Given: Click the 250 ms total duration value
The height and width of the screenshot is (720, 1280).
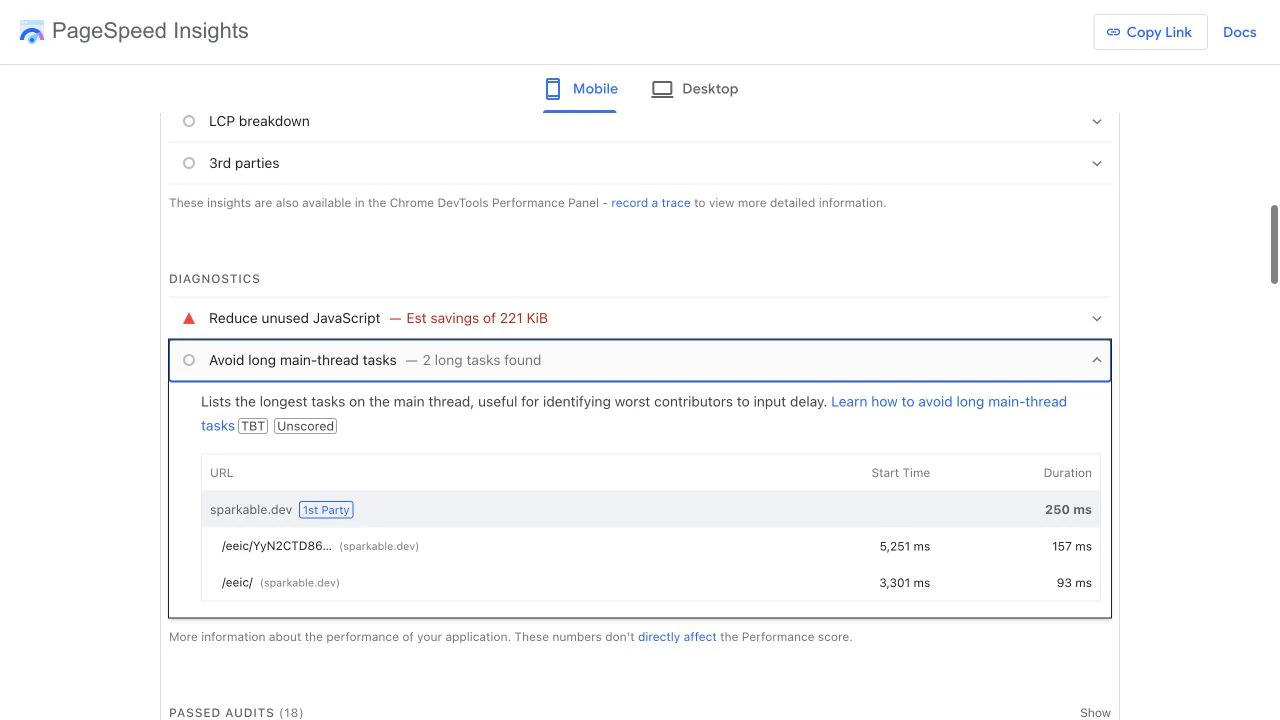Looking at the screenshot, I should click(1068, 510).
